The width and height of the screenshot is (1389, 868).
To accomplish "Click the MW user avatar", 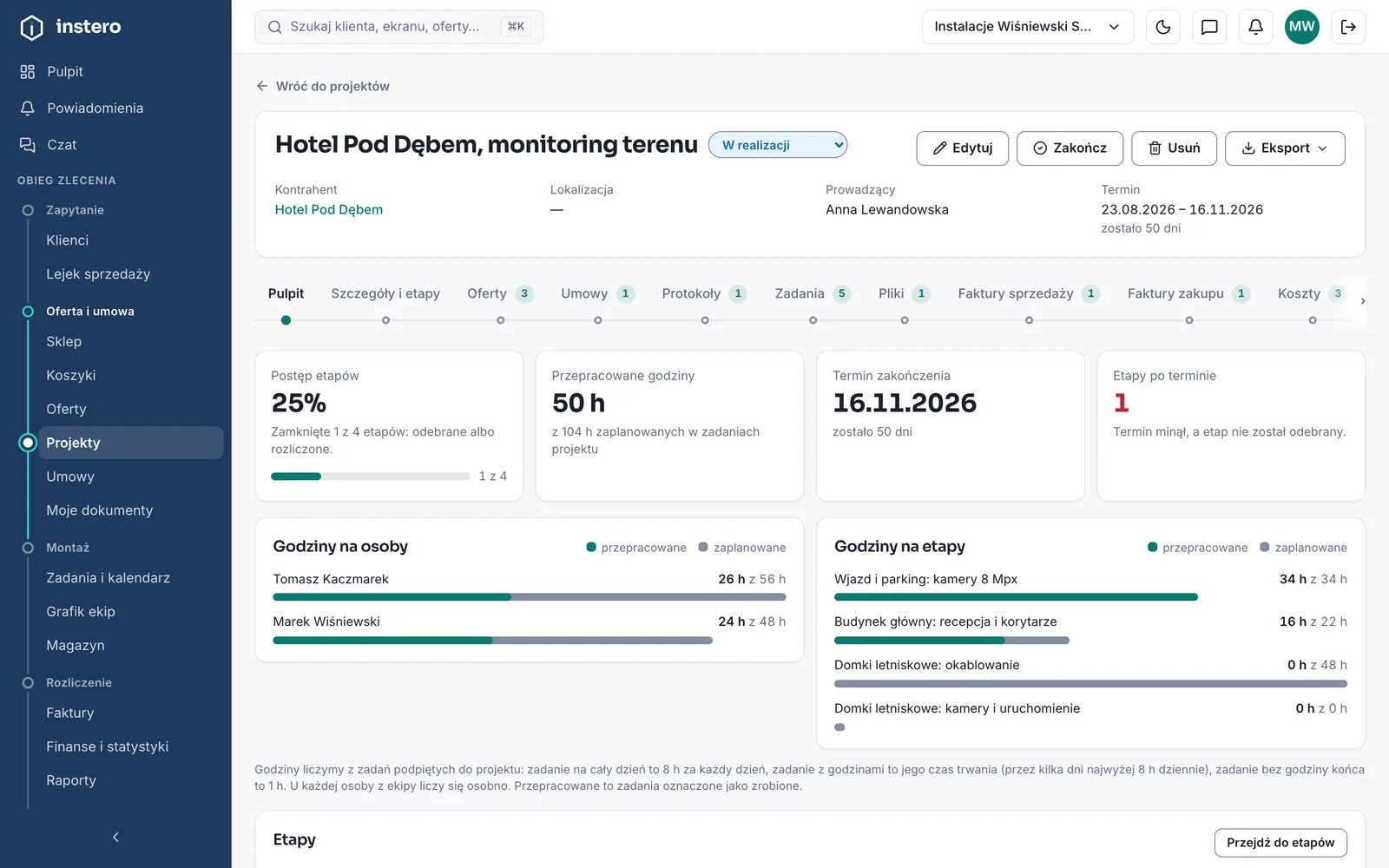I will pyautogui.click(x=1301, y=27).
